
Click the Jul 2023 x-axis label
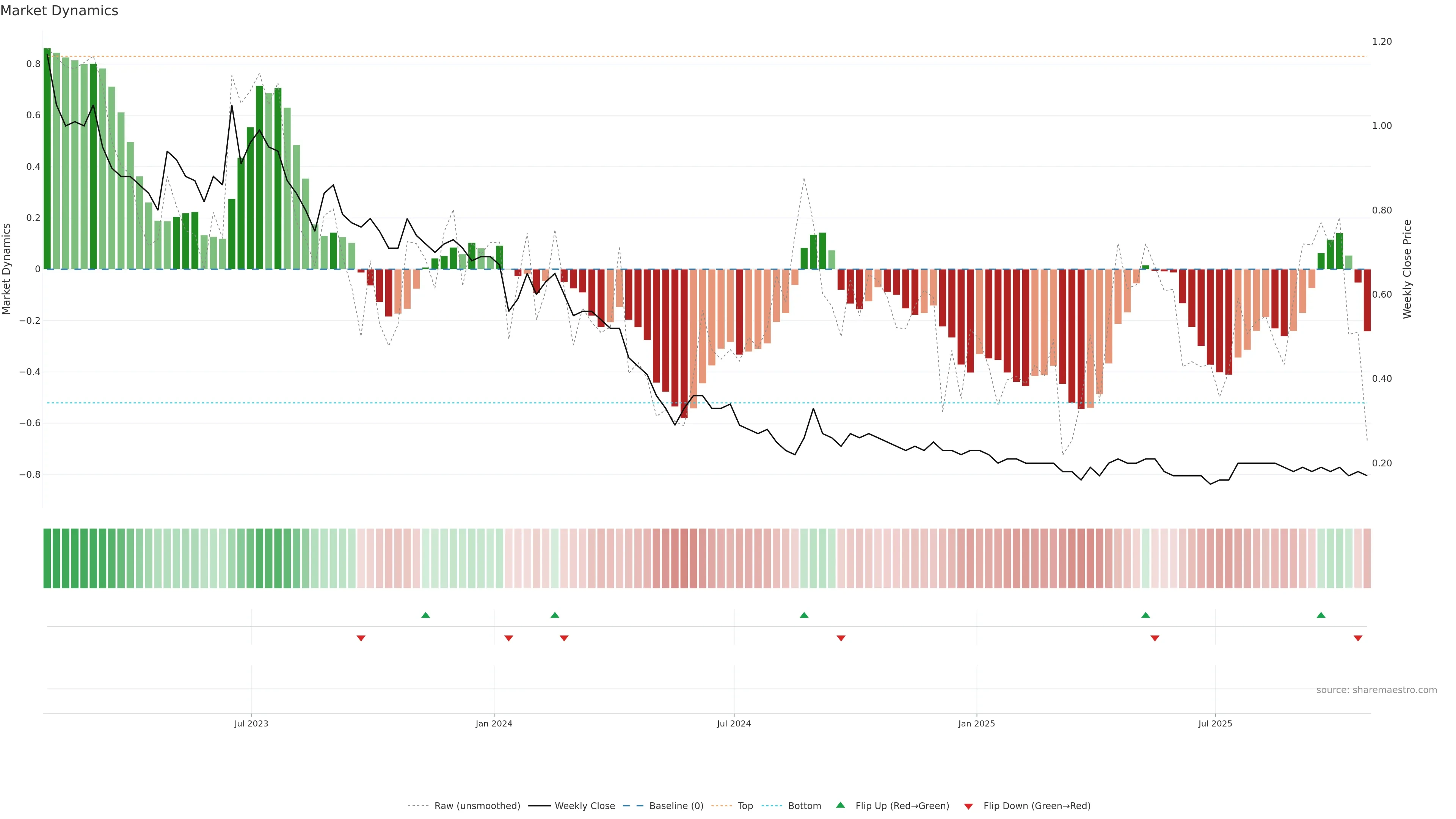click(x=251, y=723)
